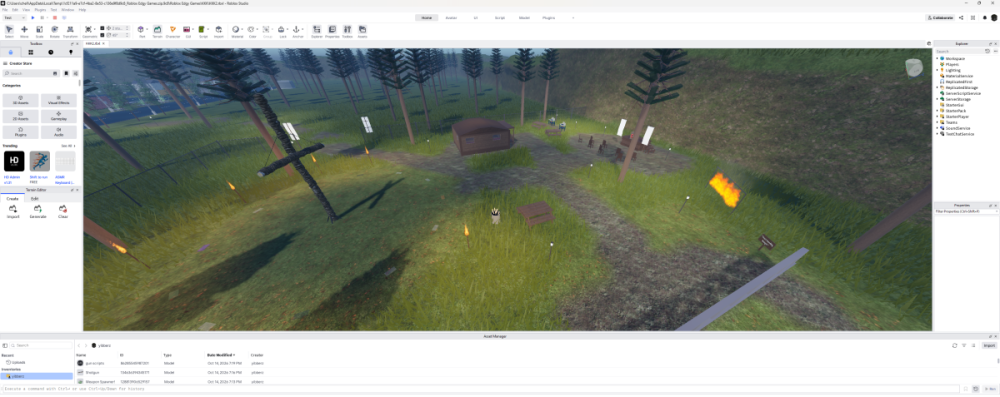This screenshot has height=397, width=1000.
Task: Toggle the move snapping checkbox
Action: tap(103, 28)
